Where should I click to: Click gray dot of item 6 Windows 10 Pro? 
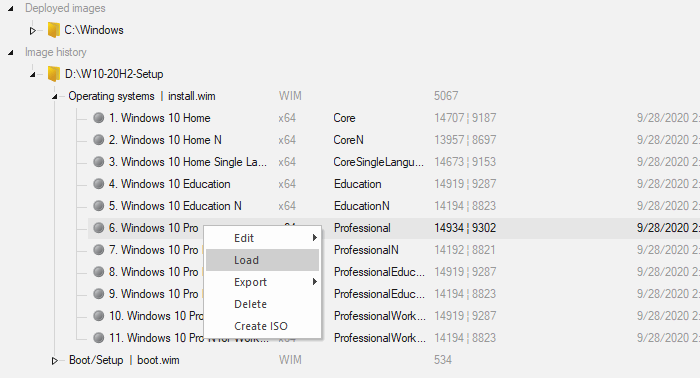click(x=98, y=228)
